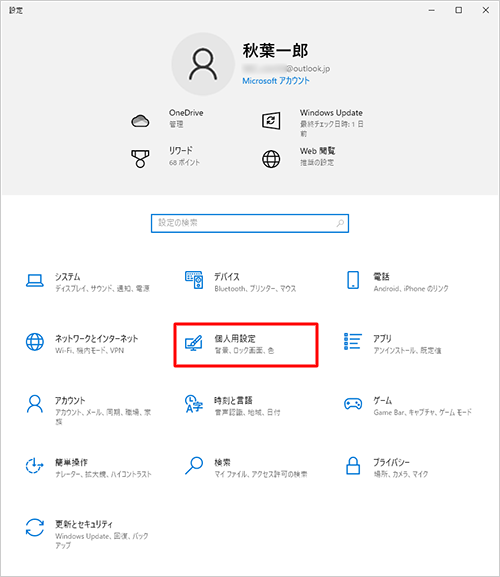Click the 検索 magnifying glass category icon
This screenshot has width=500, height=577.
pos(194,466)
